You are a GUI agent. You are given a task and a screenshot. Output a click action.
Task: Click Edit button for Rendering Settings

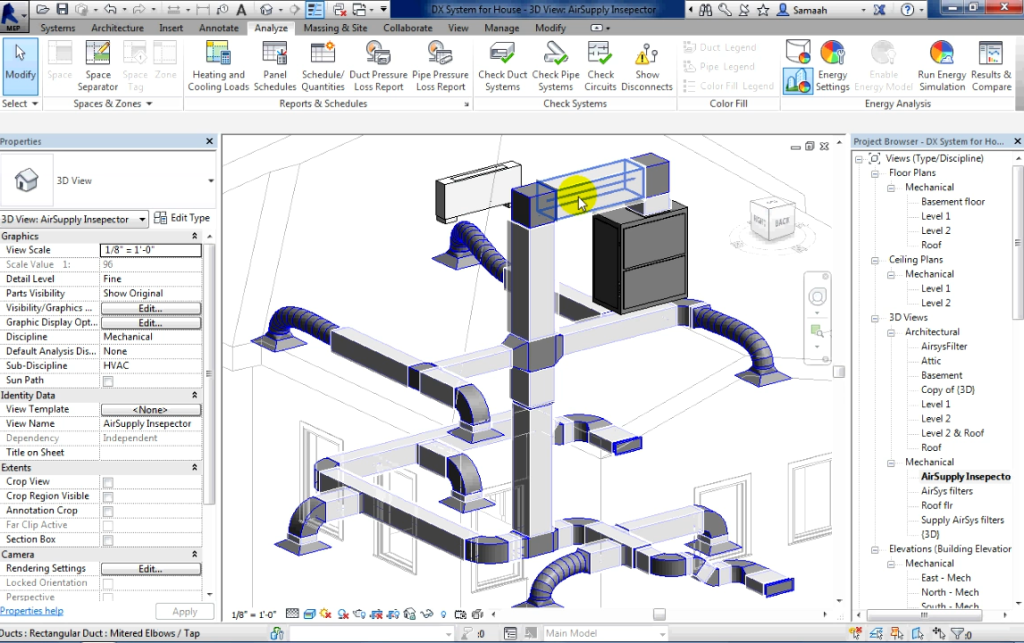[x=151, y=569]
